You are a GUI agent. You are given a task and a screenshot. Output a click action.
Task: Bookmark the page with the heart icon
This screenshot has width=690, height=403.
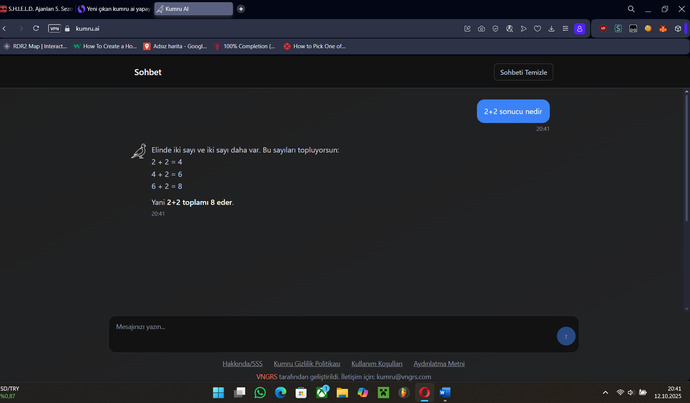click(x=537, y=29)
